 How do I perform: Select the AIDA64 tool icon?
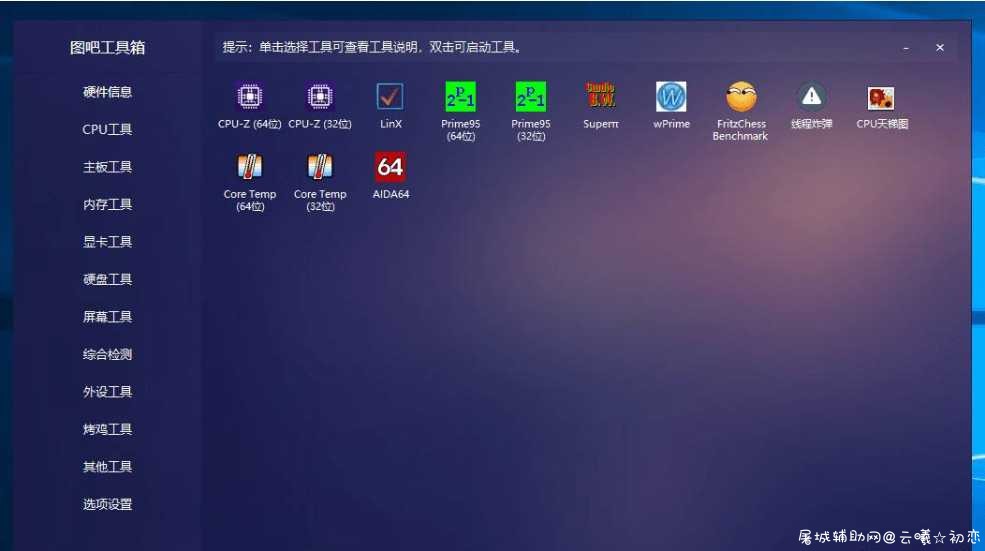point(390,167)
